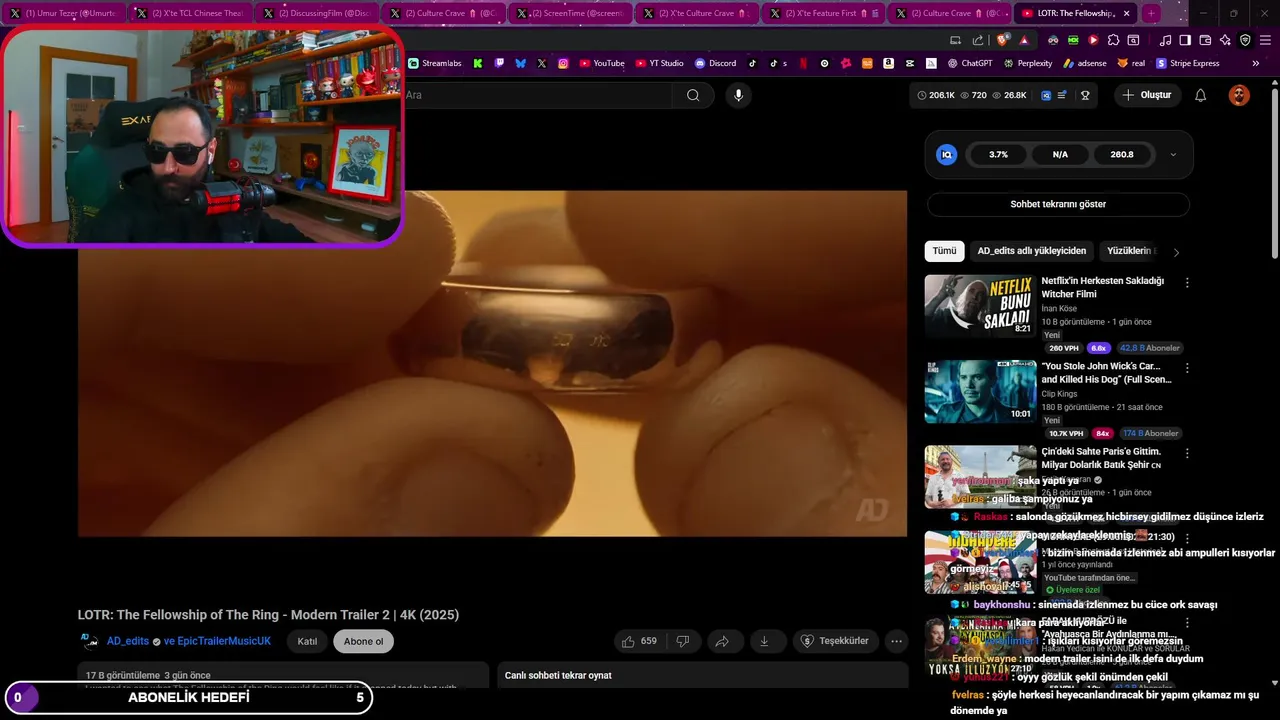This screenshot has height=720, width=1280.
Task: Click the Brave Shields lion icon
Action: tap(1003, 40)
